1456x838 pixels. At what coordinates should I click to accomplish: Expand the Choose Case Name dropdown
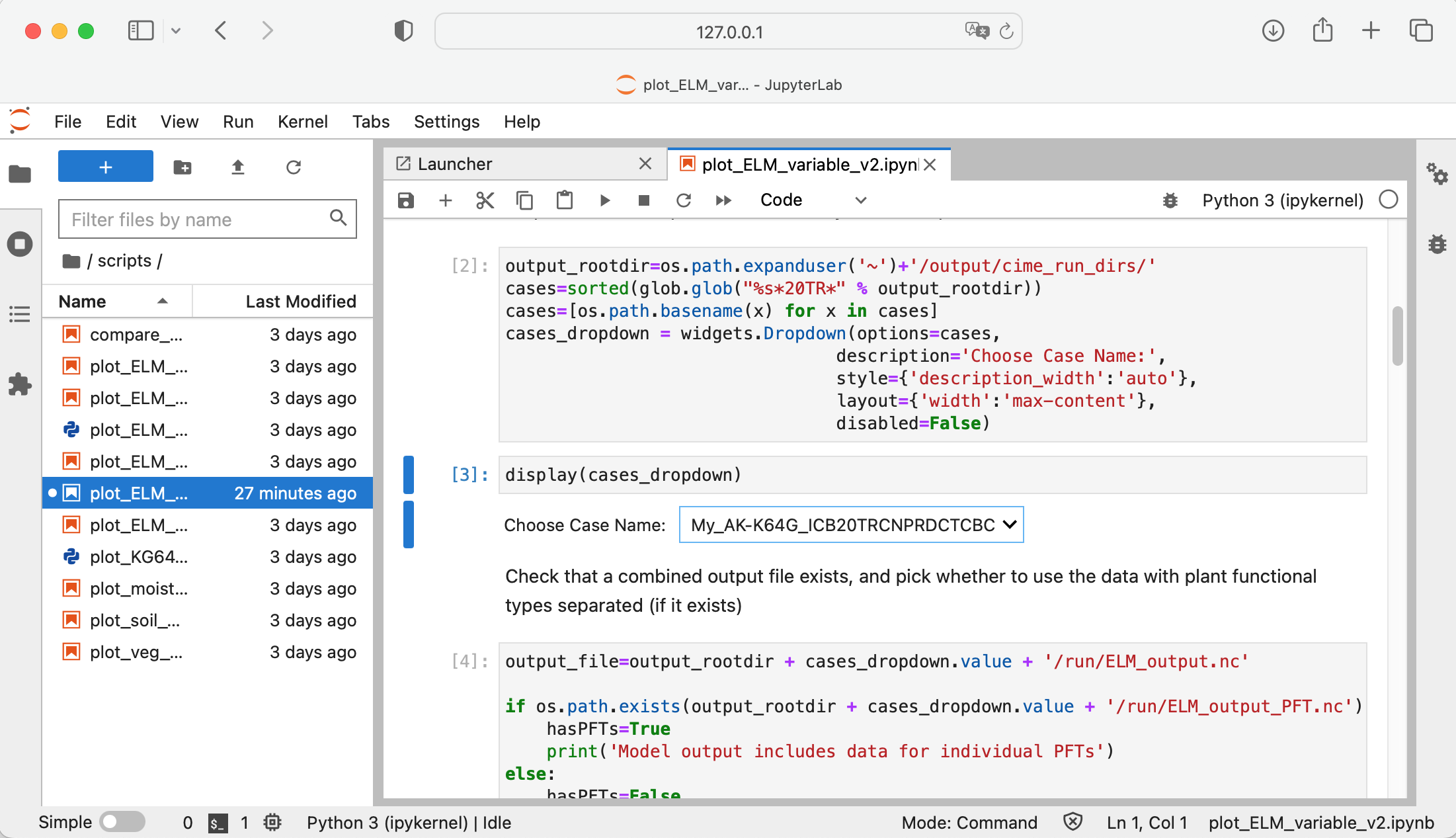[x=851, y=524]
